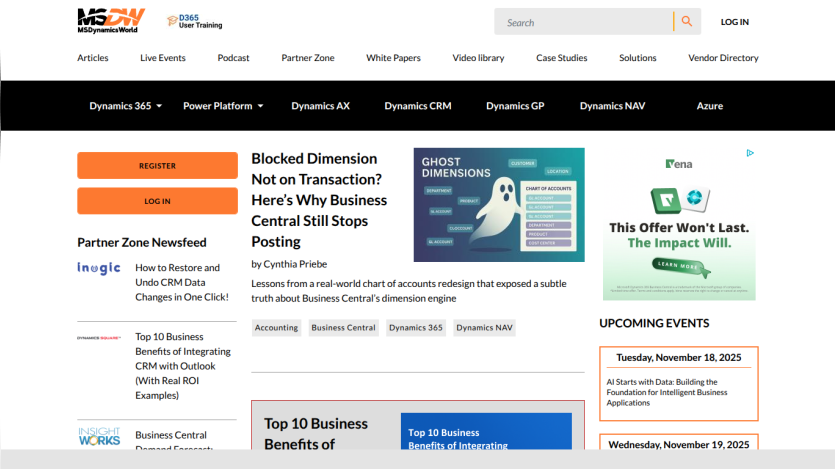This screenshot has height=469, width=835.
Task: Click the Insight Works logo
Action: [x=99, y=436]
